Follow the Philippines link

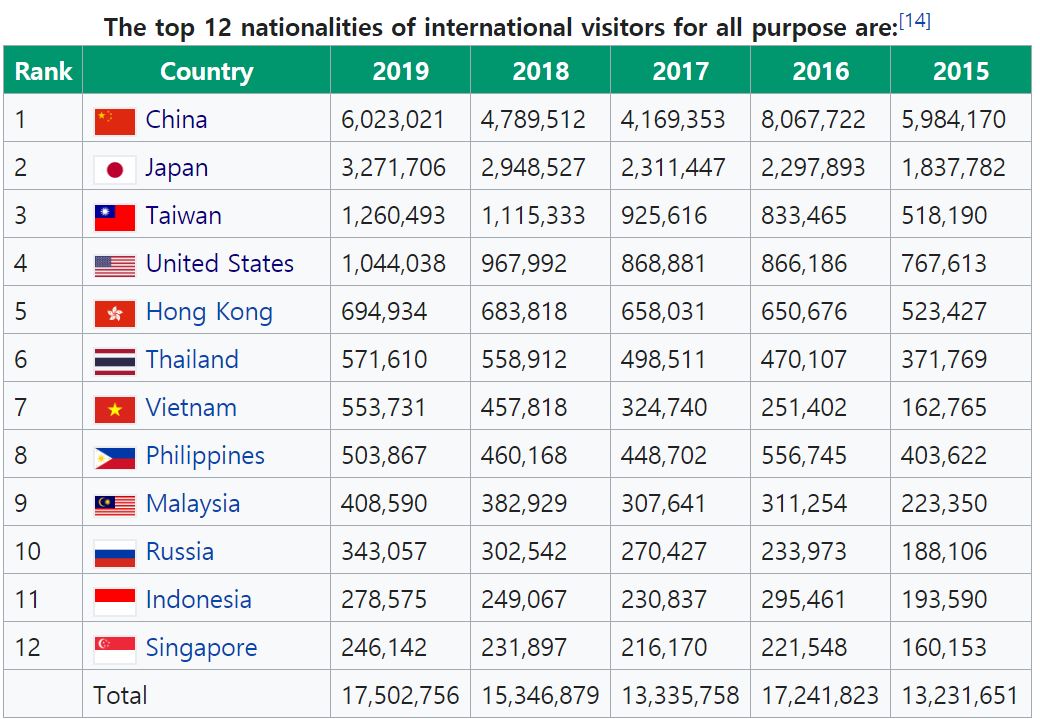pyautogui.click(x=205, y=456)
